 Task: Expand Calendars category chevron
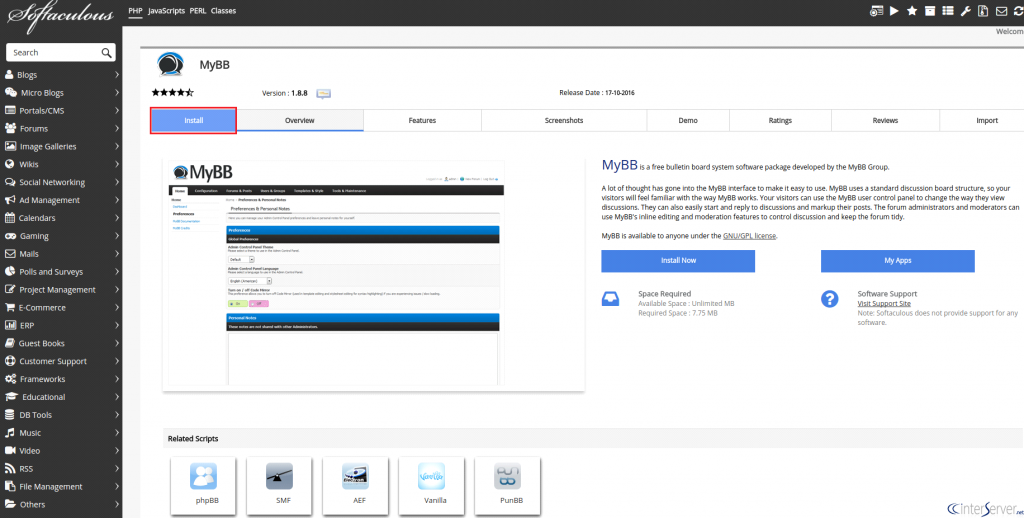(116, 218)
